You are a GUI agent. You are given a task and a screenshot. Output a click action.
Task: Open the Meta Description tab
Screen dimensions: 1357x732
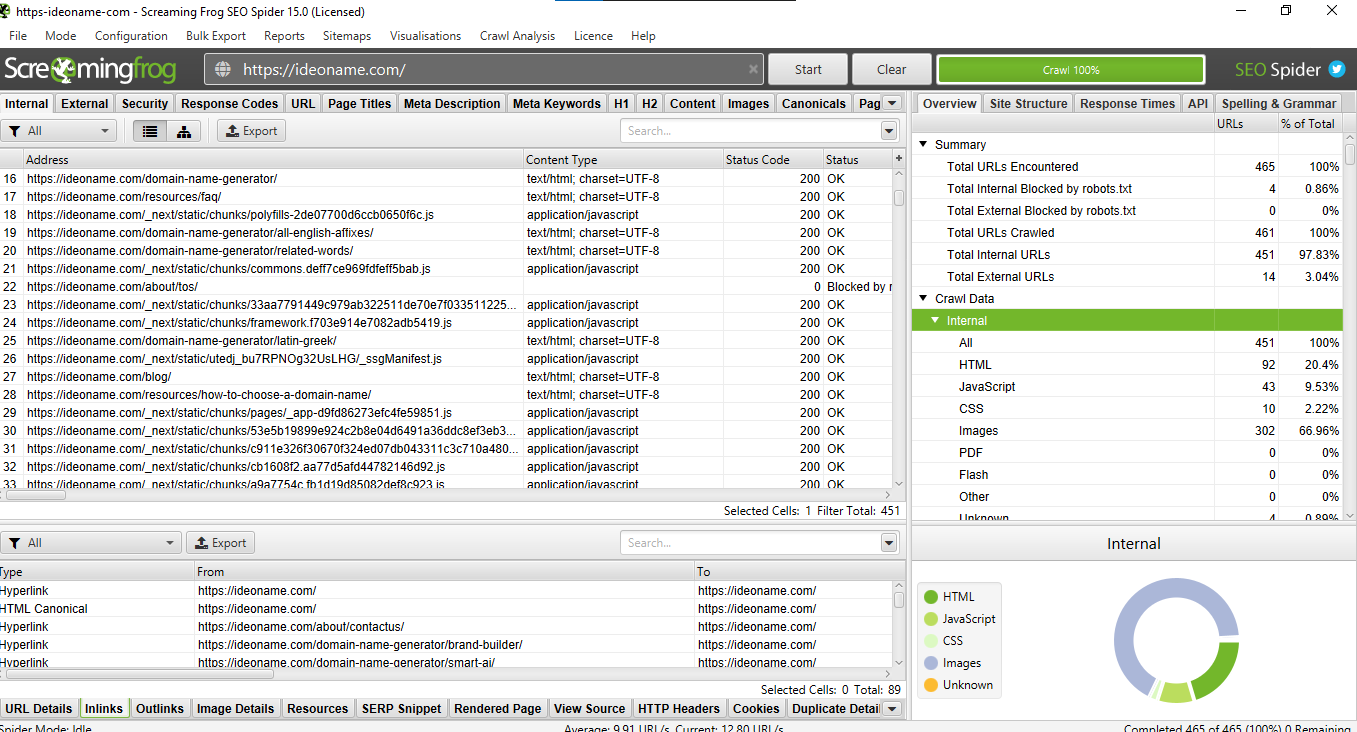[452, 103]
